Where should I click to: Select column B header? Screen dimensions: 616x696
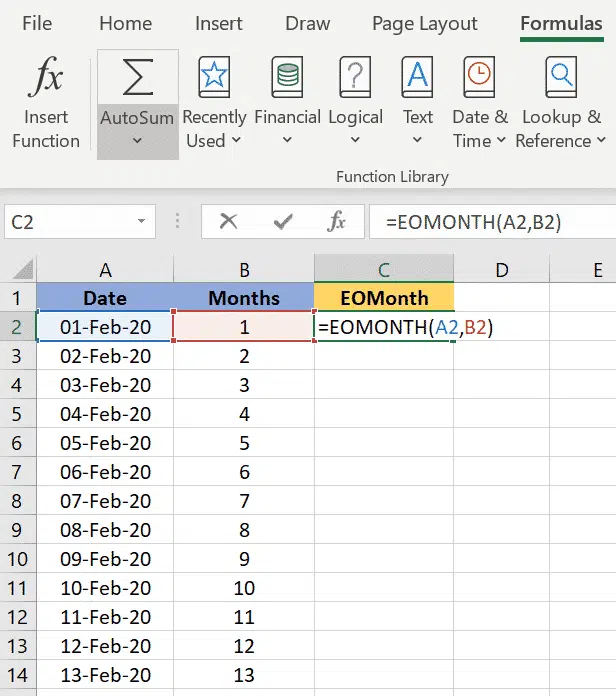click(244, 269)
